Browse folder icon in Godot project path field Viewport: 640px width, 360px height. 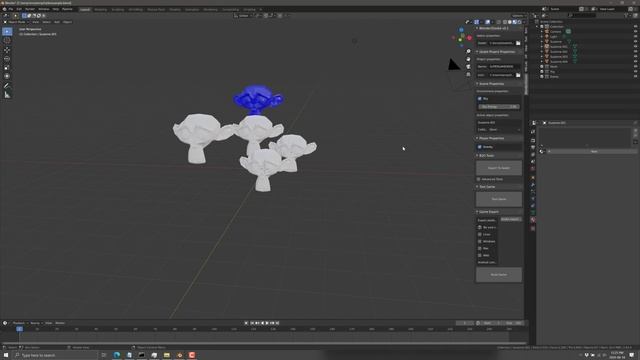point(518,75)
